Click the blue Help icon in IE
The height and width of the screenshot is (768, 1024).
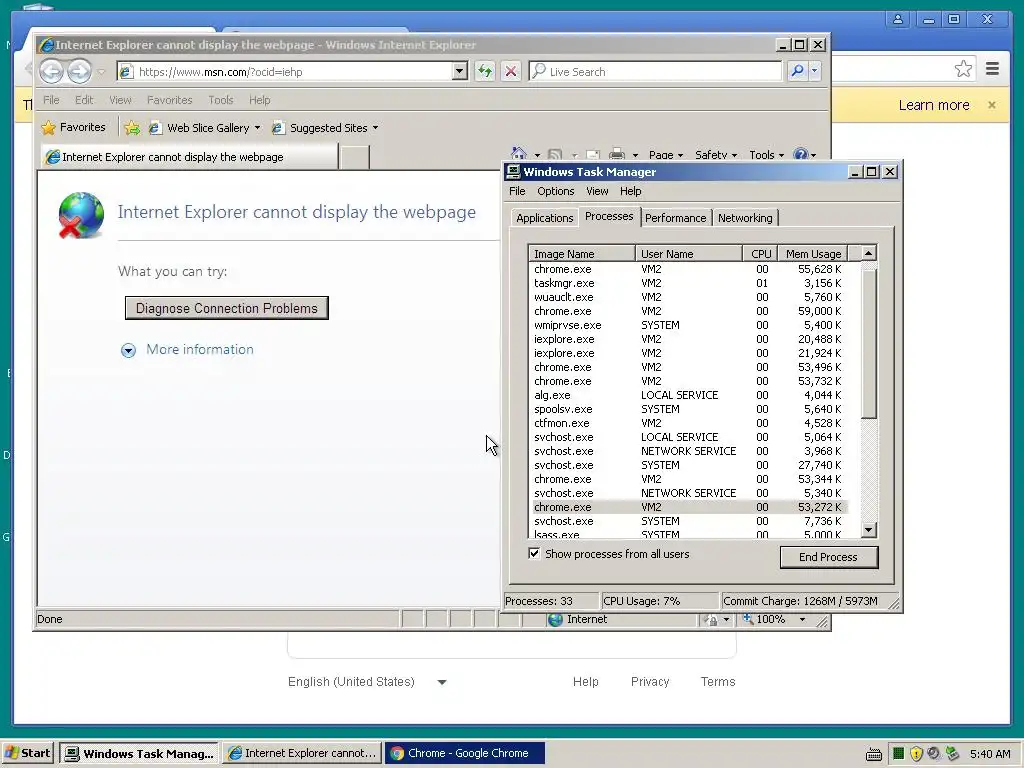(x=801, y=155)
